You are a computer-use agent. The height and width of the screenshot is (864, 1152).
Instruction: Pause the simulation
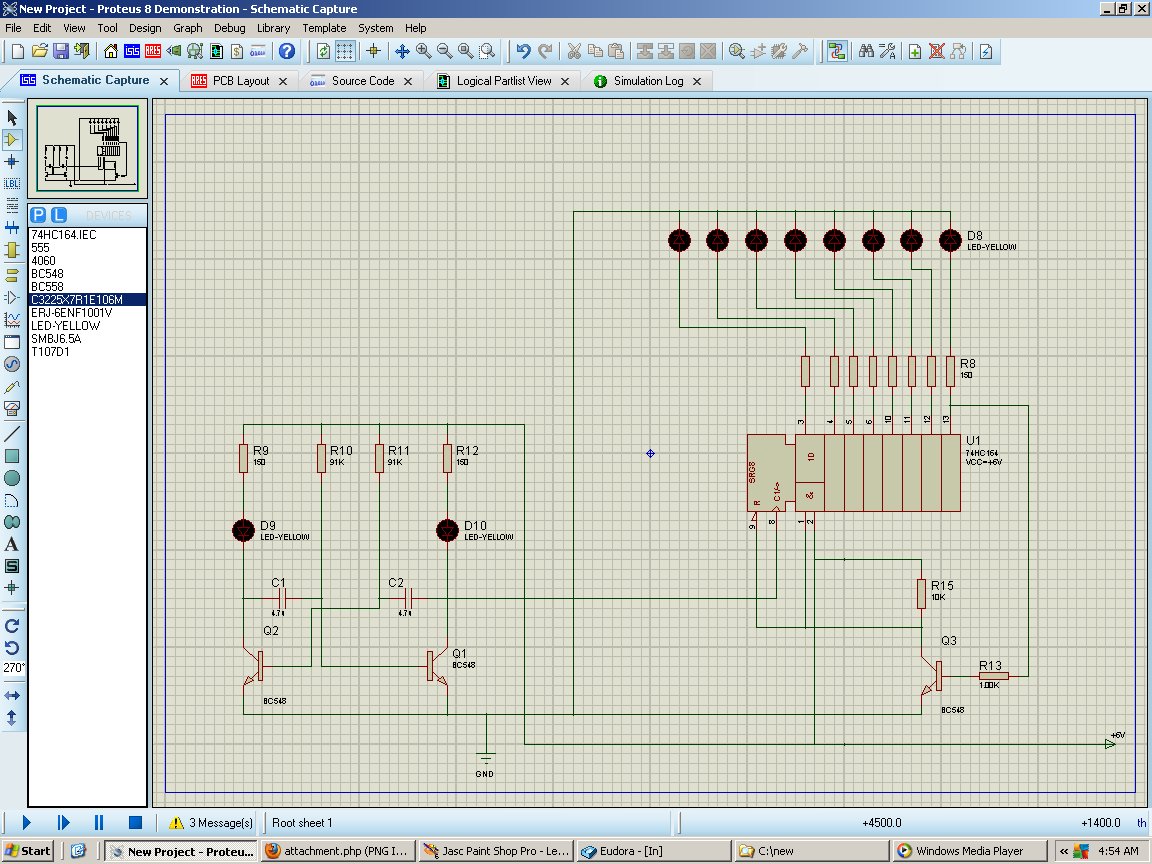(x=99, y=822)
